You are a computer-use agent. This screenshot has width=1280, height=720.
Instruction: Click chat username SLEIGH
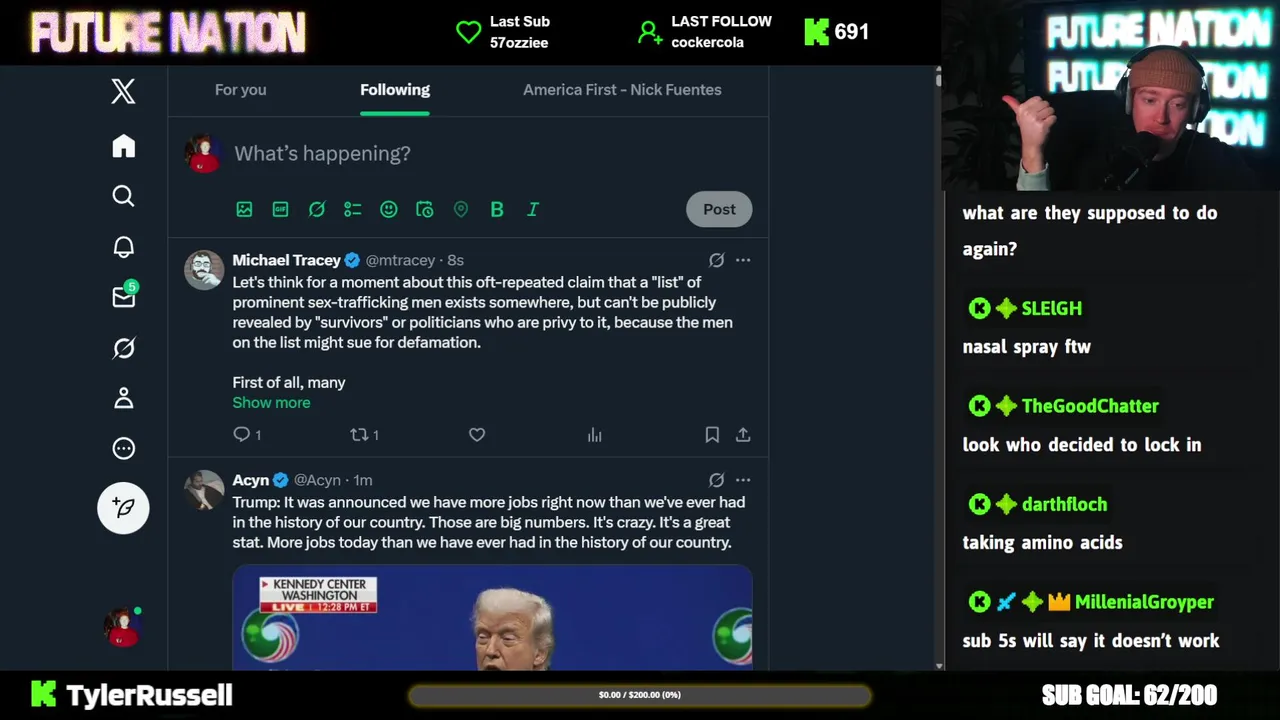click(1051, 308)
